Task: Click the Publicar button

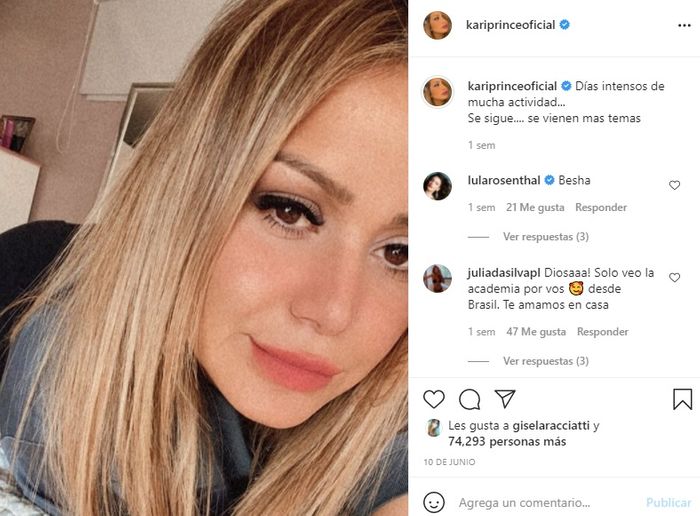Action: (668, 503)
